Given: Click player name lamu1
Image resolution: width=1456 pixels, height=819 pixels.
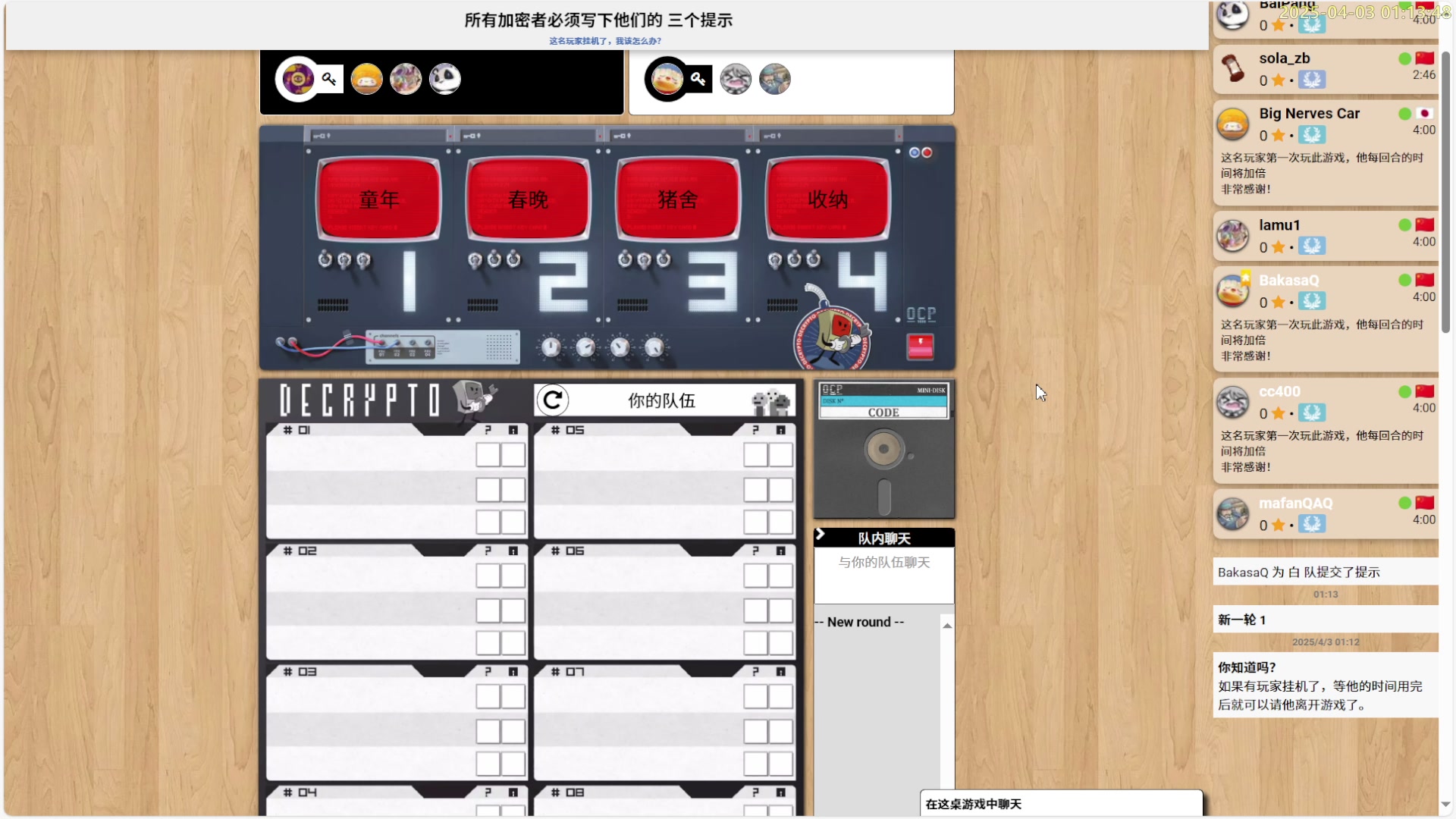Looking at the screenshot, I should 1279,225.
